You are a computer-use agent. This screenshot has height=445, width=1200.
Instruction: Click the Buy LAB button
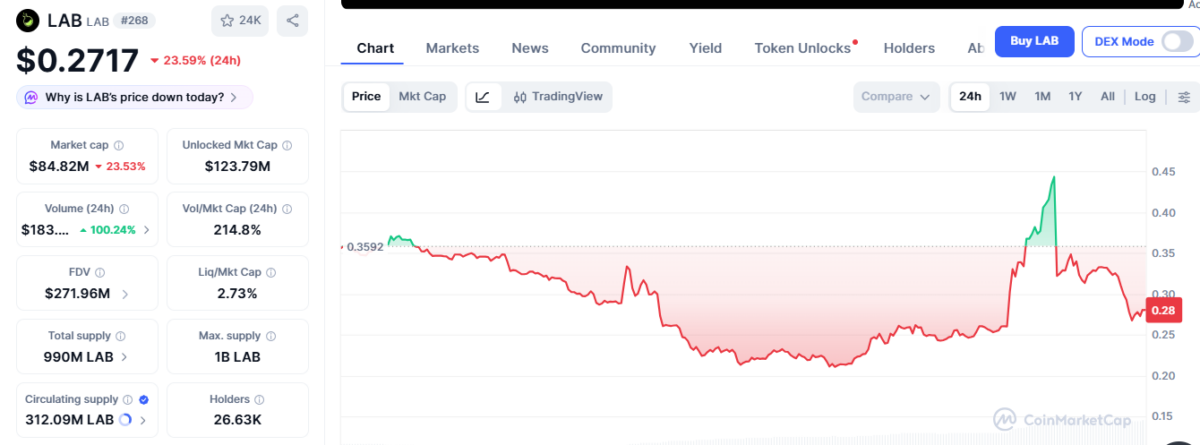(x=1034, y=41)
